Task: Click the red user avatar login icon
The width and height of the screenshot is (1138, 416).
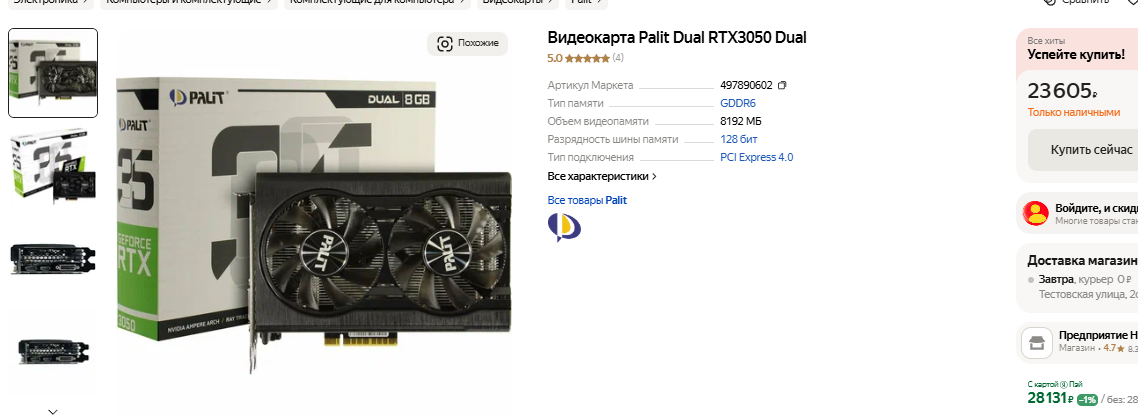Action: 1036,213
